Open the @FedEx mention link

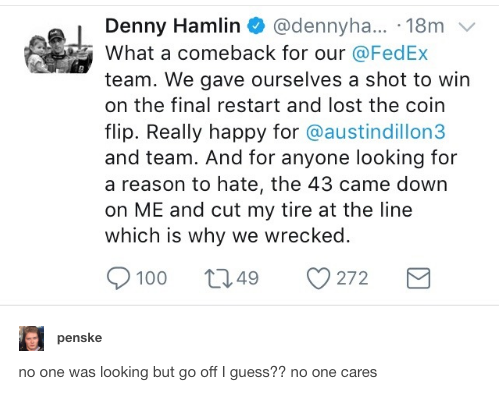[x=390, y=53]
